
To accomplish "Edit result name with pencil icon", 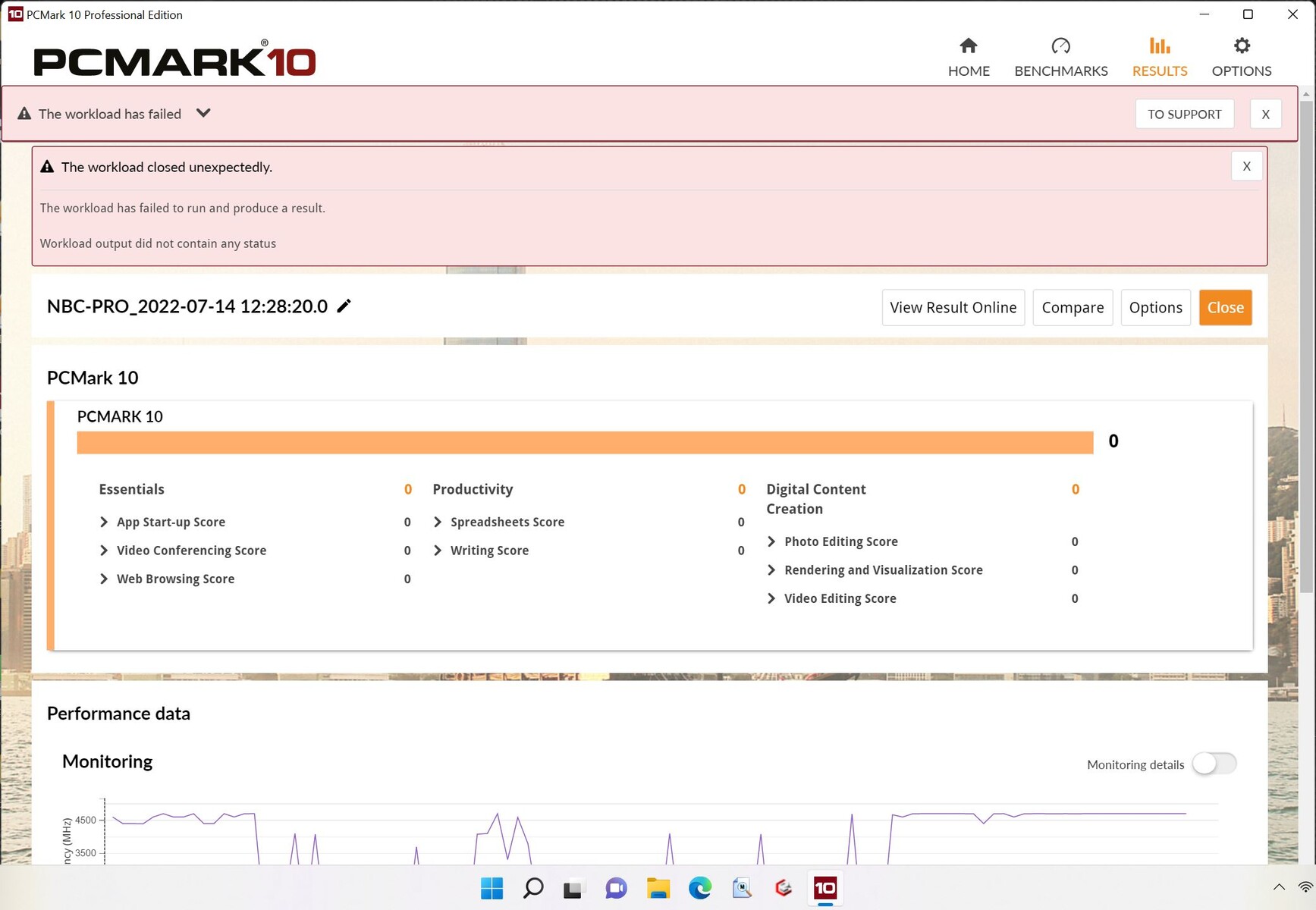I will pyautogui.click(x=344, y=306).
